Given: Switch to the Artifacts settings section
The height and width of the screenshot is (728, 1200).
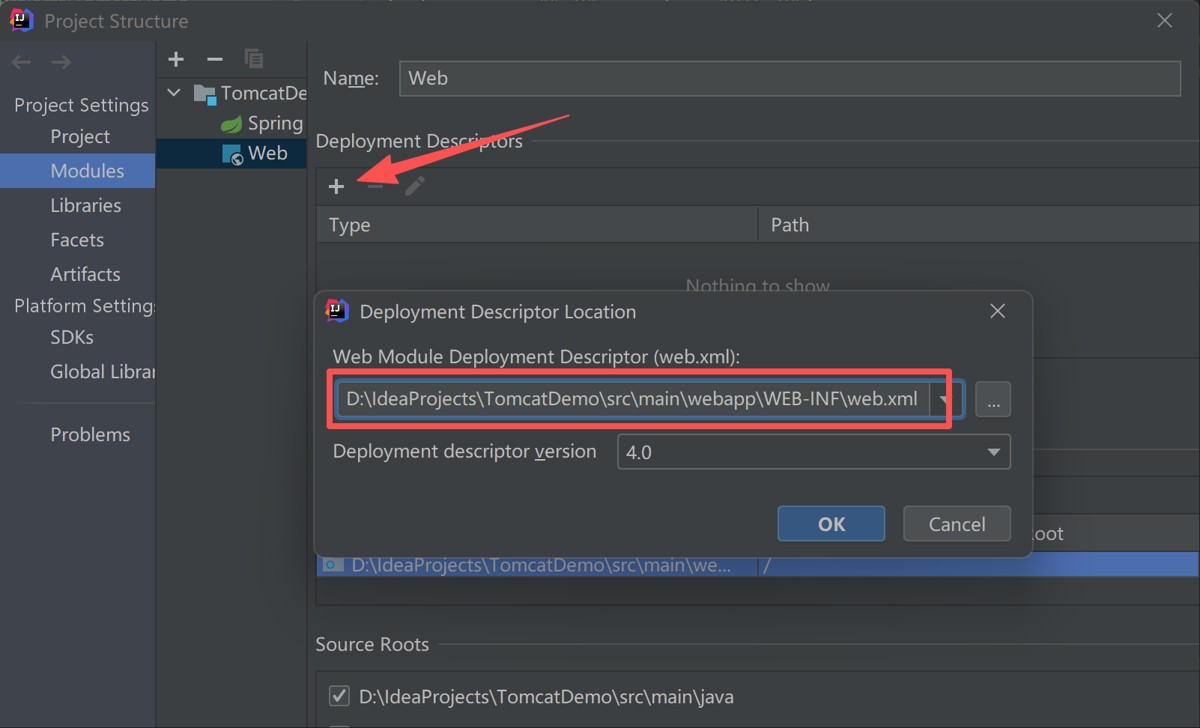Looking at the screenshot, I should tap(85, 274).
